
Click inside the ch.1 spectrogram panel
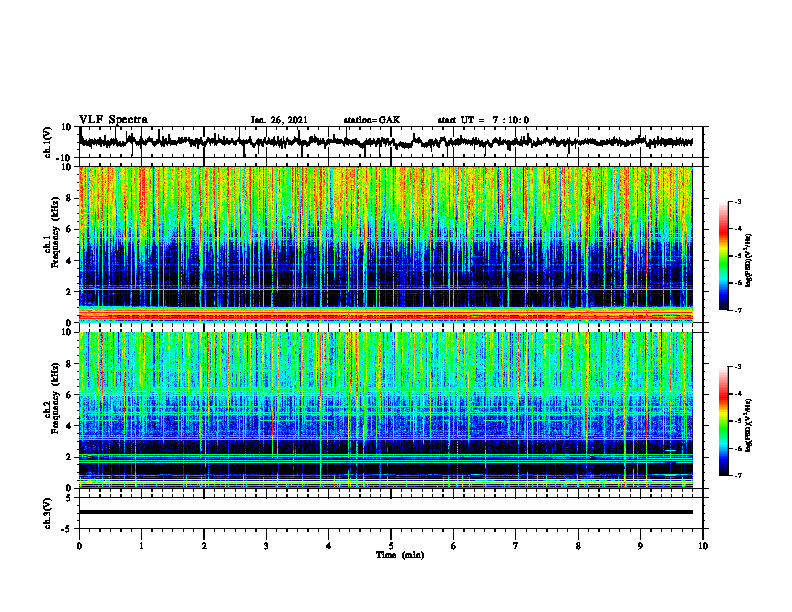click(385, 244)
